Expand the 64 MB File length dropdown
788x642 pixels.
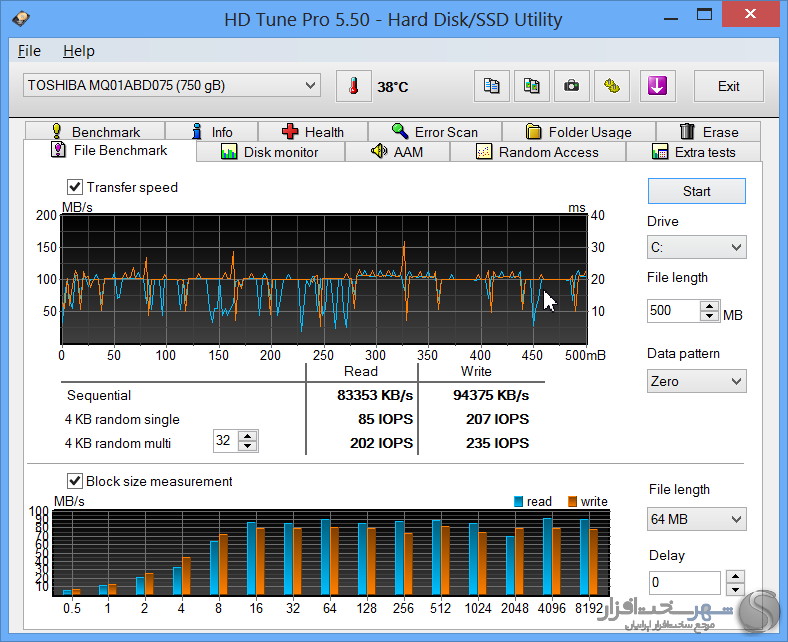[x=696, y=519]
